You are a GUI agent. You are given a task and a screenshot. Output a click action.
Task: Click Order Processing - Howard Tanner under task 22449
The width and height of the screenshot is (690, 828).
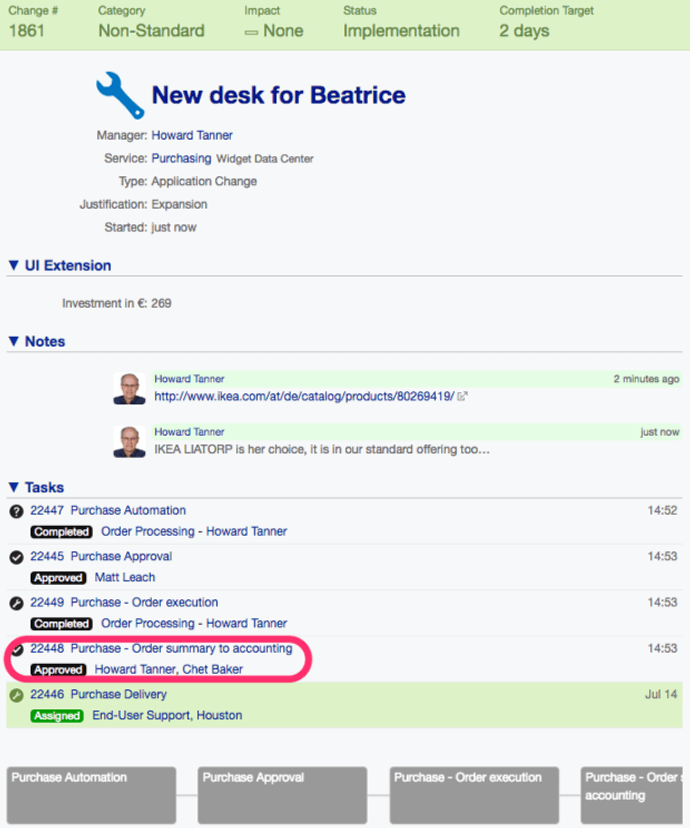tap(194, 623)
